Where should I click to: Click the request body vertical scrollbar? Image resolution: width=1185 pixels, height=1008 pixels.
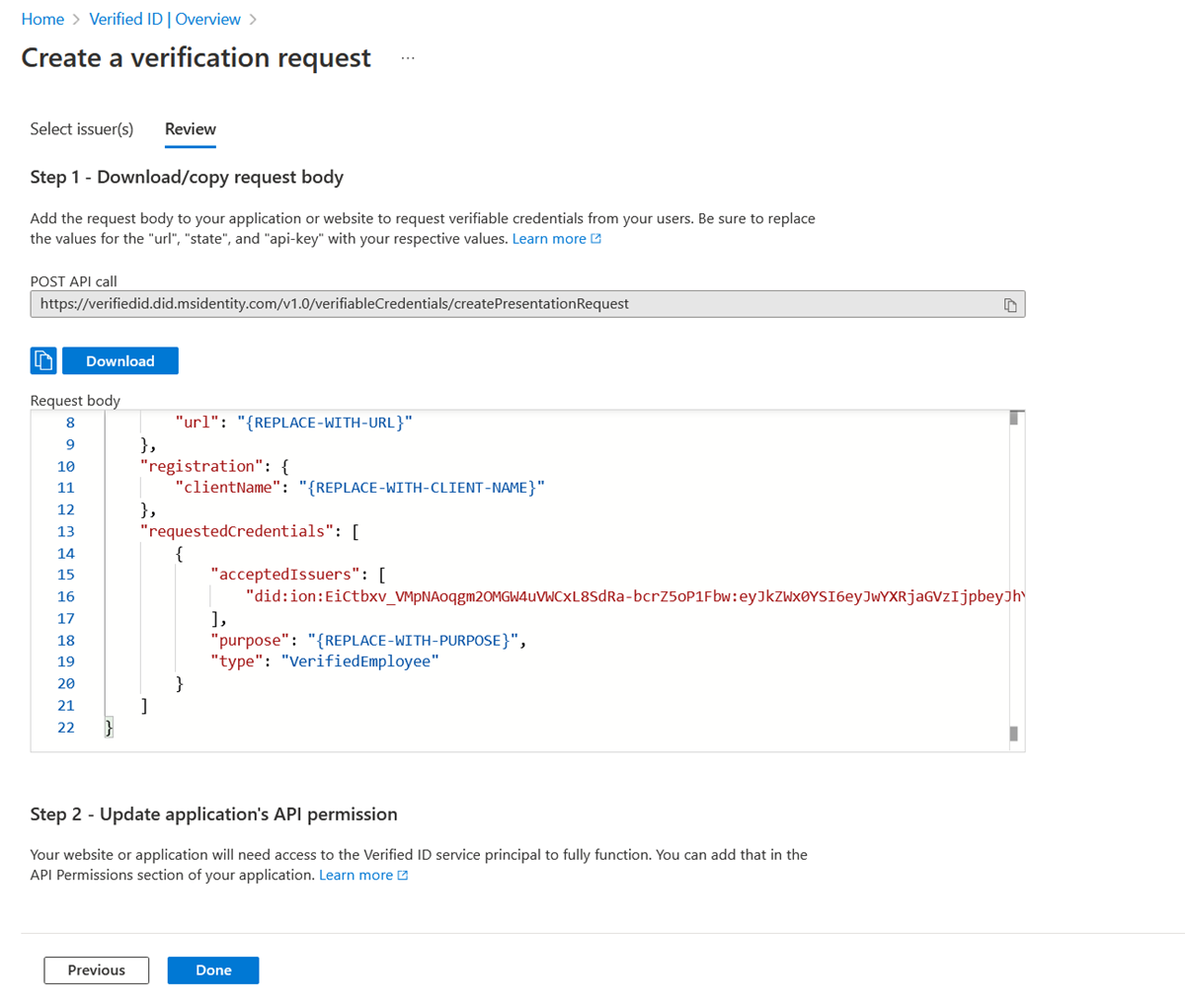pos(1014,573)
